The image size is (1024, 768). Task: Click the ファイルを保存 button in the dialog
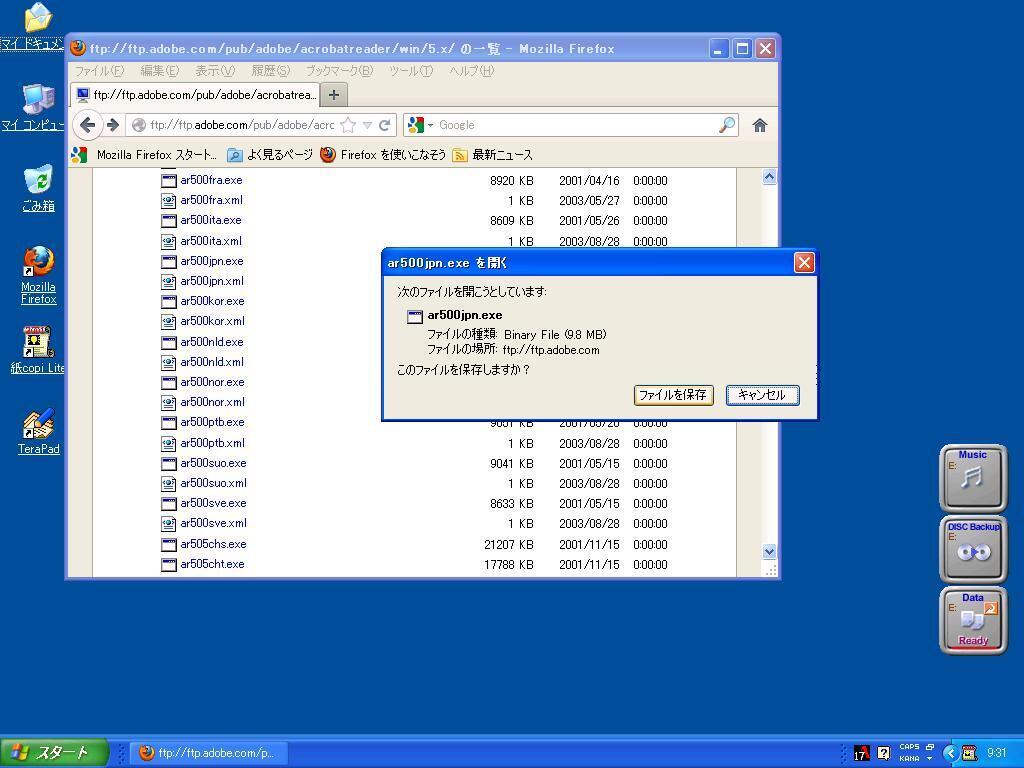pyautogui.click(x=673, y=394)
